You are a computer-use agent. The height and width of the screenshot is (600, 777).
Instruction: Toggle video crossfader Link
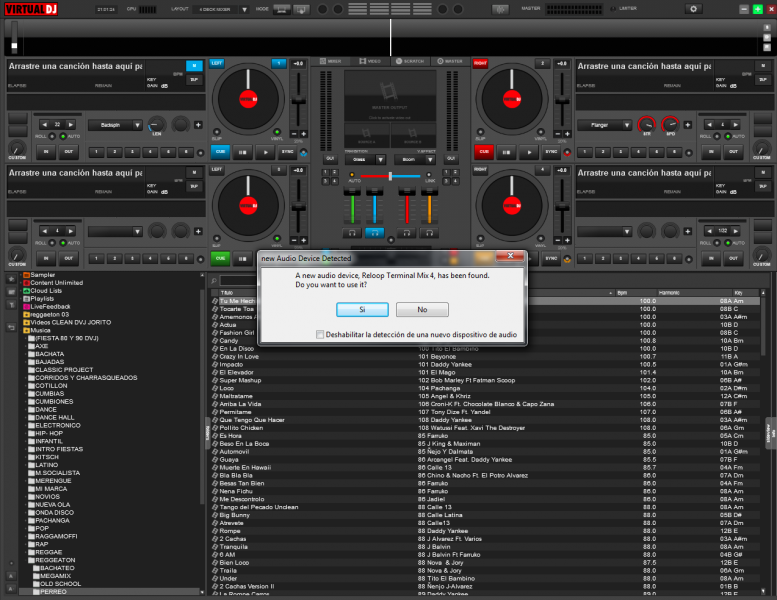tap(429, 175)
